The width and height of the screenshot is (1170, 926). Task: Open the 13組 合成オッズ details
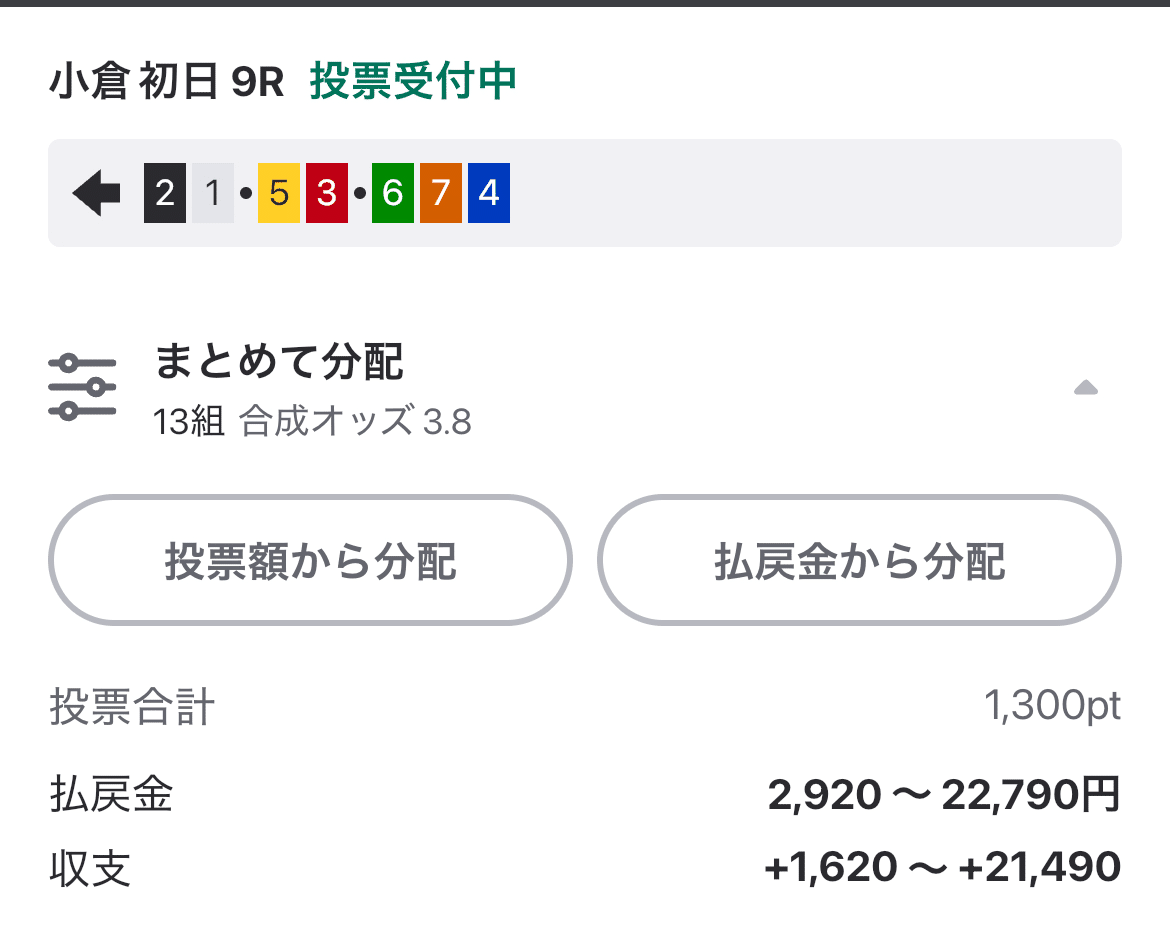313,422
